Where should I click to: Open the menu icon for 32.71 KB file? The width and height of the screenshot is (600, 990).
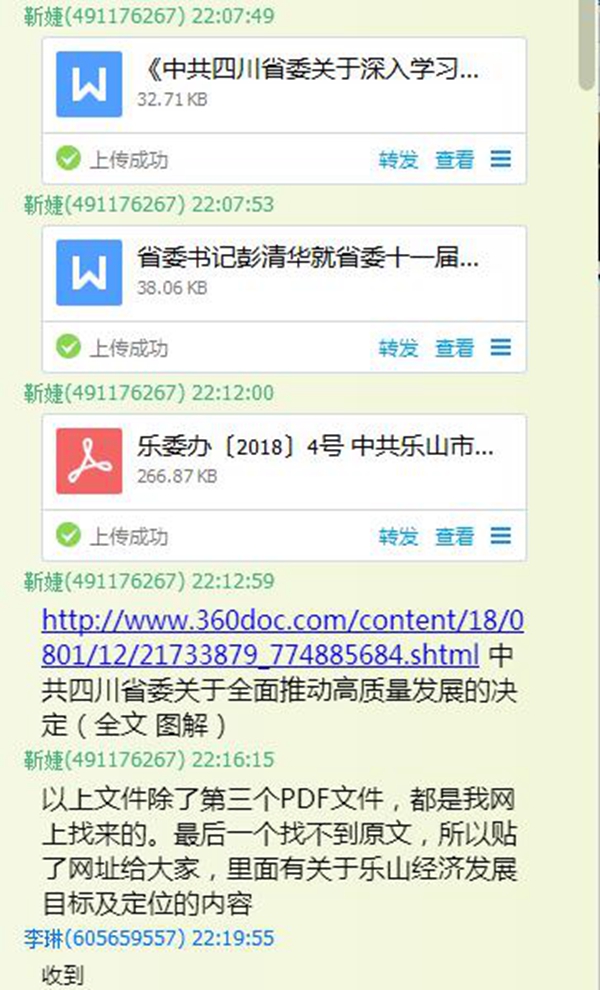pyautogui.click(x=501, y=159)
